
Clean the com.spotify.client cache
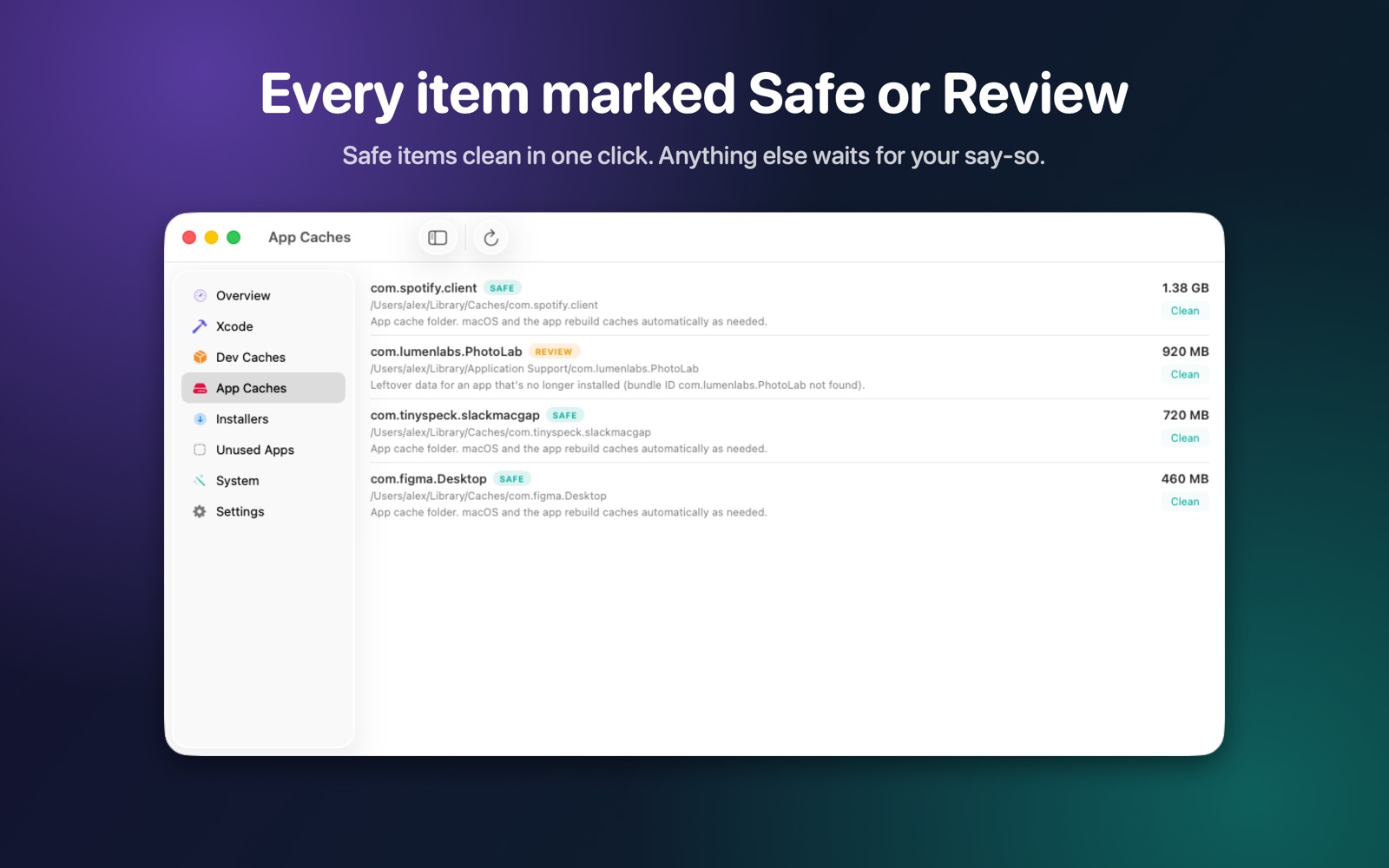(x=1185, y=311)
